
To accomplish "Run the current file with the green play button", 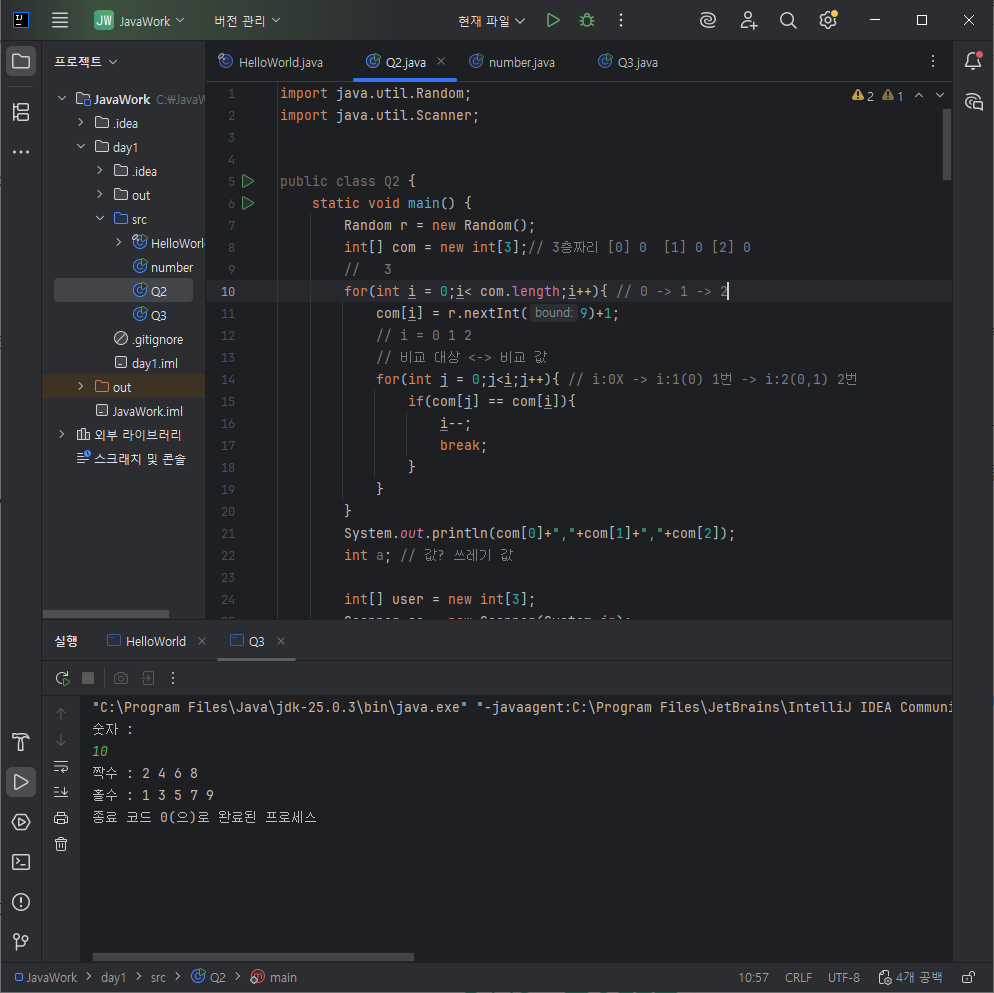I will coord(553,20).
